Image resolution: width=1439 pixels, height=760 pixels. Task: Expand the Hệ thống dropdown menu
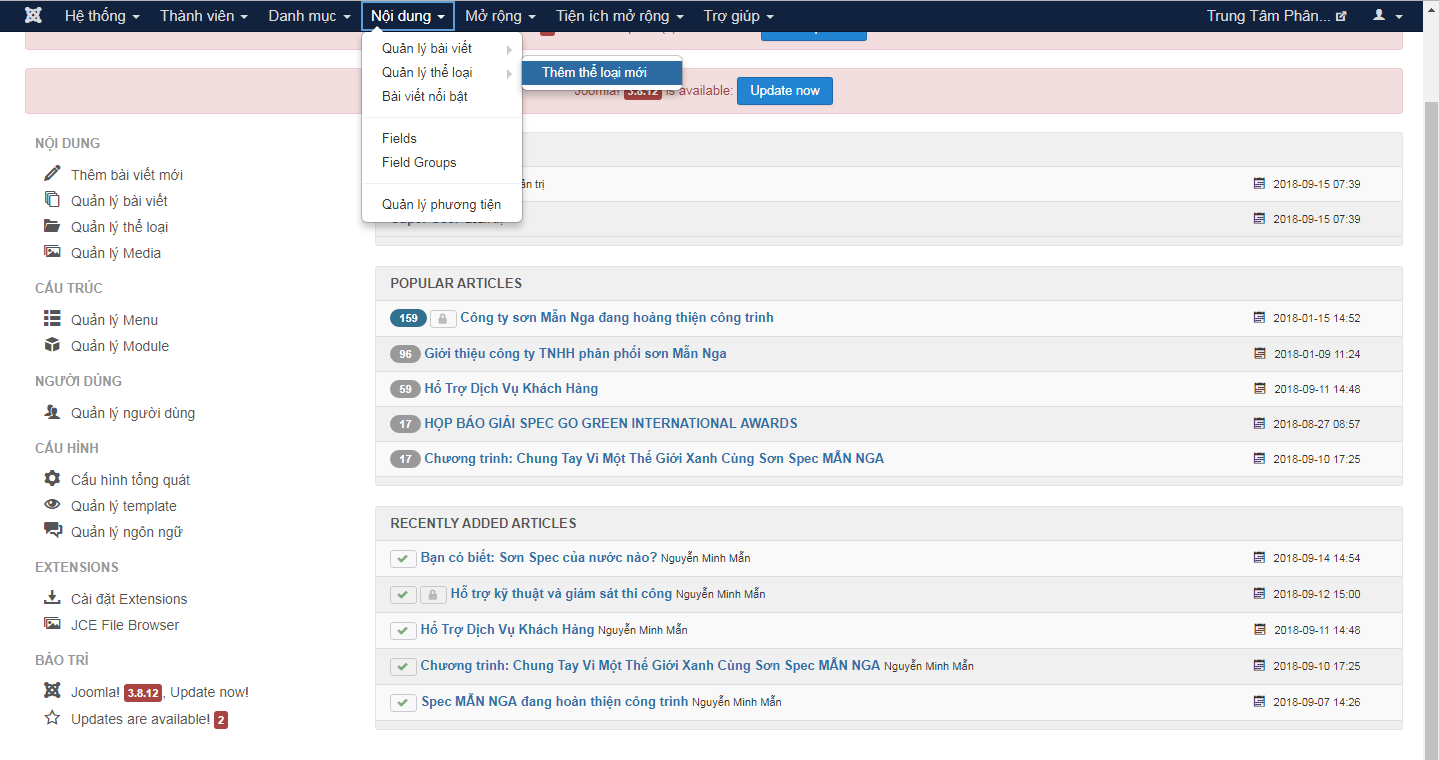(x=102, y=16)
